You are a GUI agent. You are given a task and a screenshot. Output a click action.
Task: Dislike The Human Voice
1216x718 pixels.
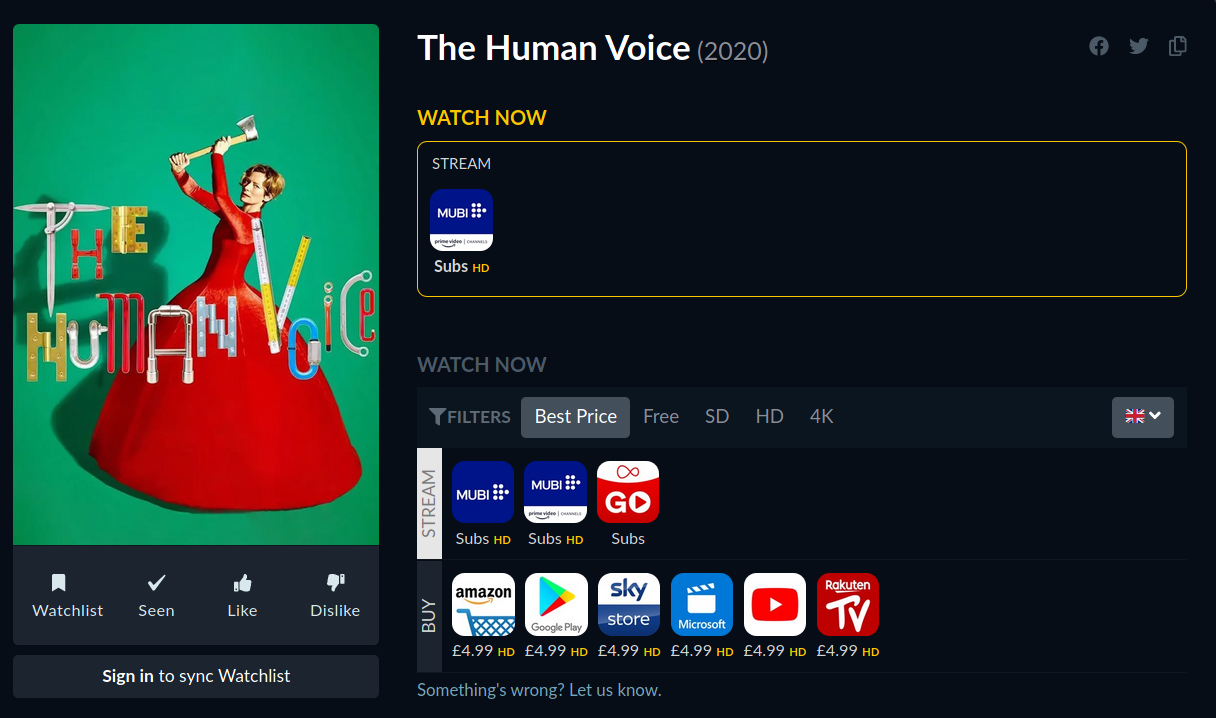coord(335,596)
